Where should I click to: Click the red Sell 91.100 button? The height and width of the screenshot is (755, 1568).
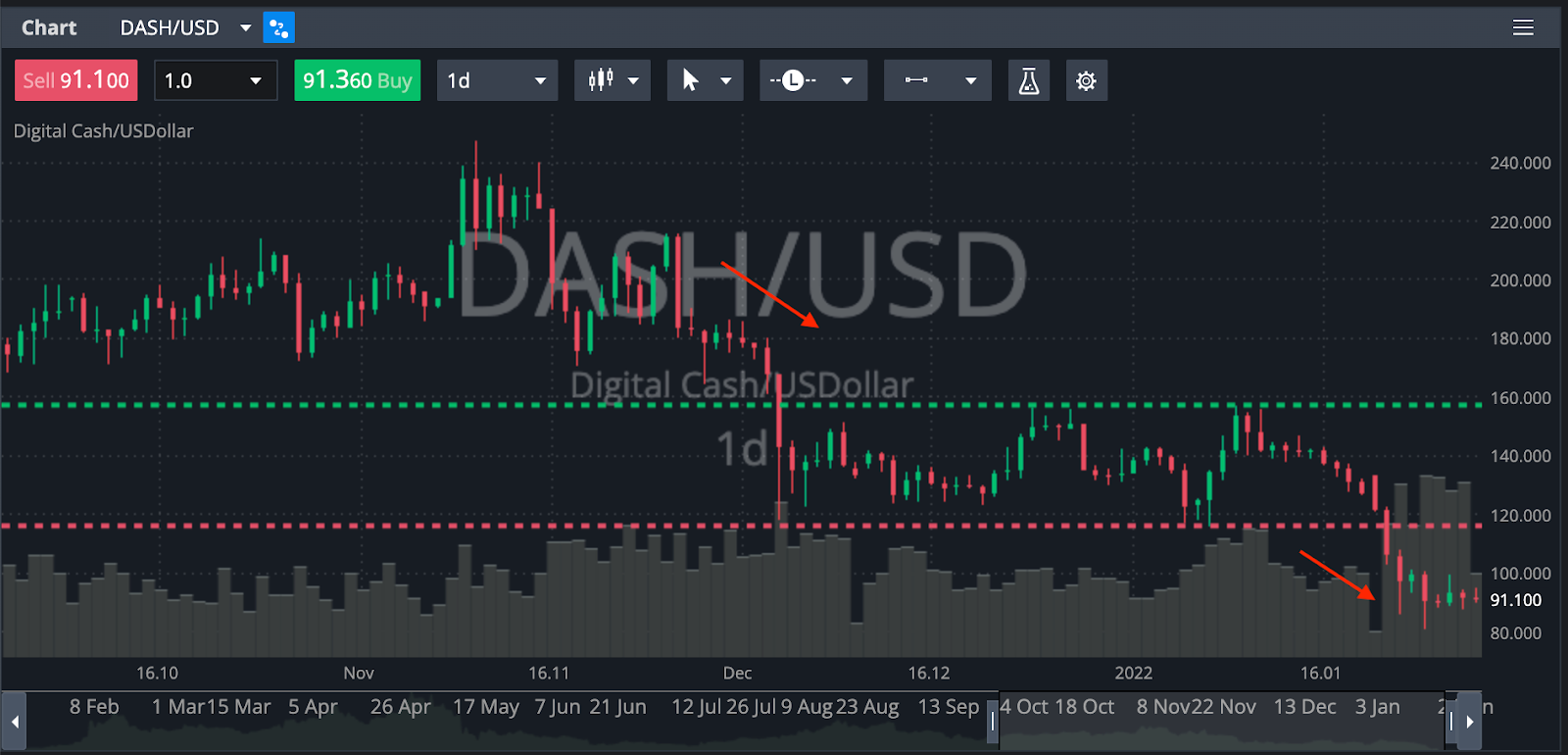click(76, 80)
